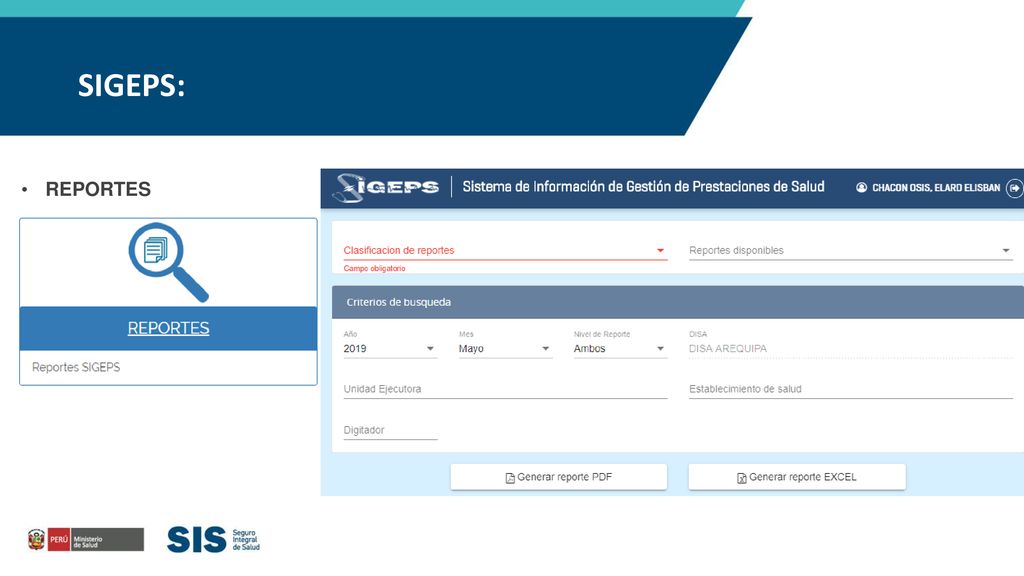Click the user profile icon beside CHACON OSIS
Image resolution: width=1024 pixels, height=576 pixels.
(x=861, y=187)
